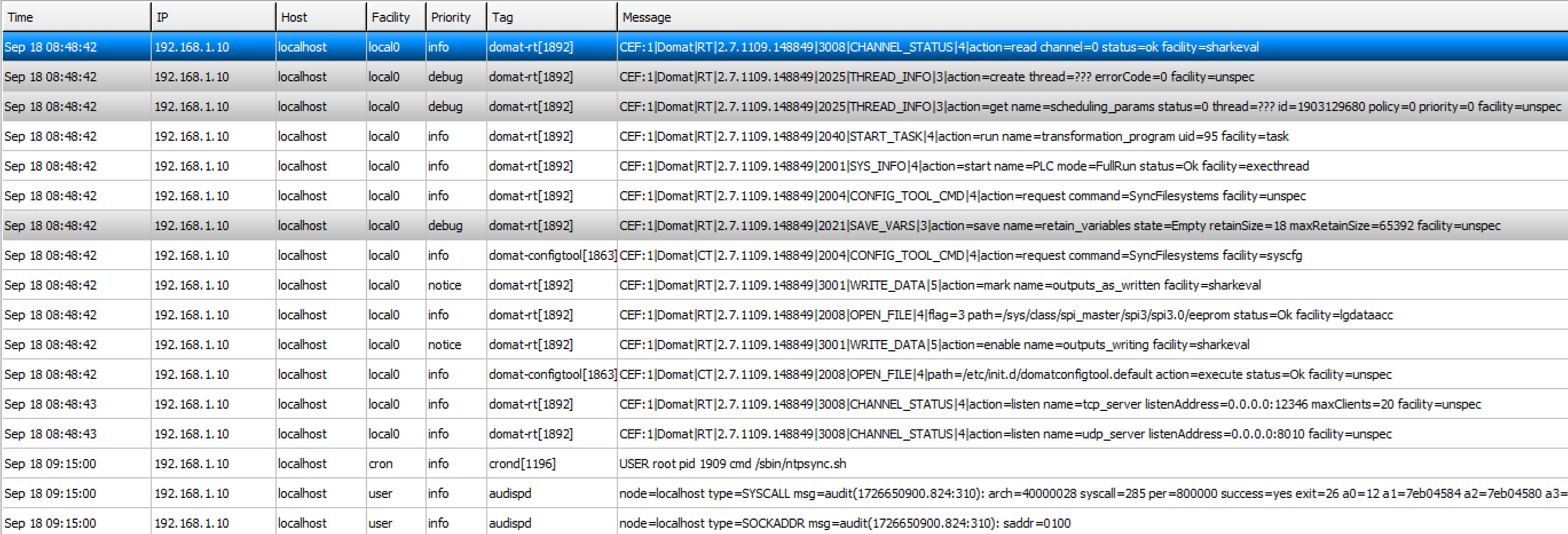This screenshot has width=1568, height=534.
Task: Click the audispd tag in the SOCKADDR row
Action: (x=510, y=524)
